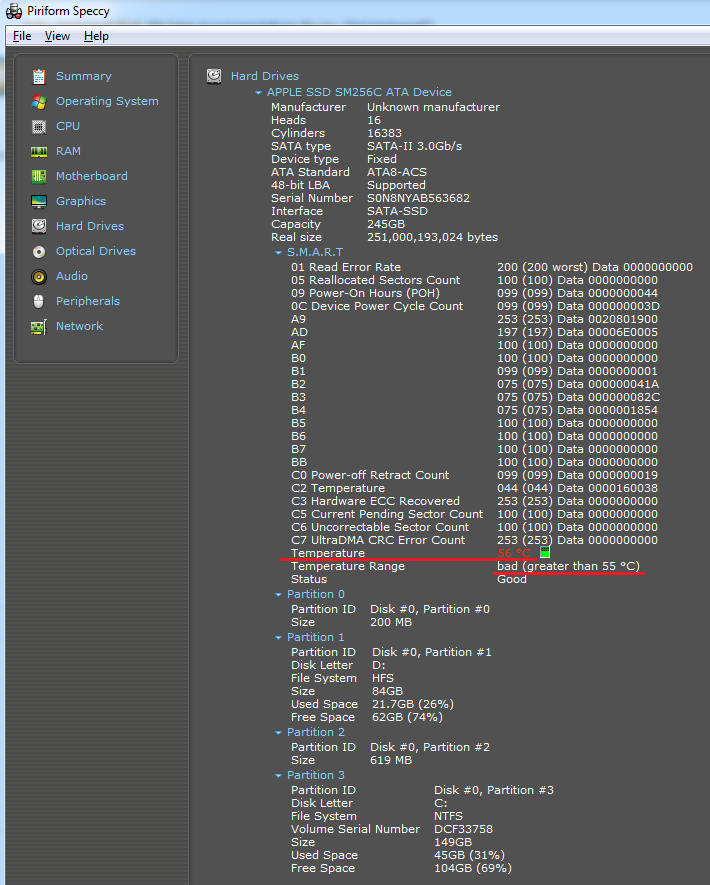
Task: Collapse the APPLE SSD SM256C ATA Device node
Action: (x=258, y=93)
